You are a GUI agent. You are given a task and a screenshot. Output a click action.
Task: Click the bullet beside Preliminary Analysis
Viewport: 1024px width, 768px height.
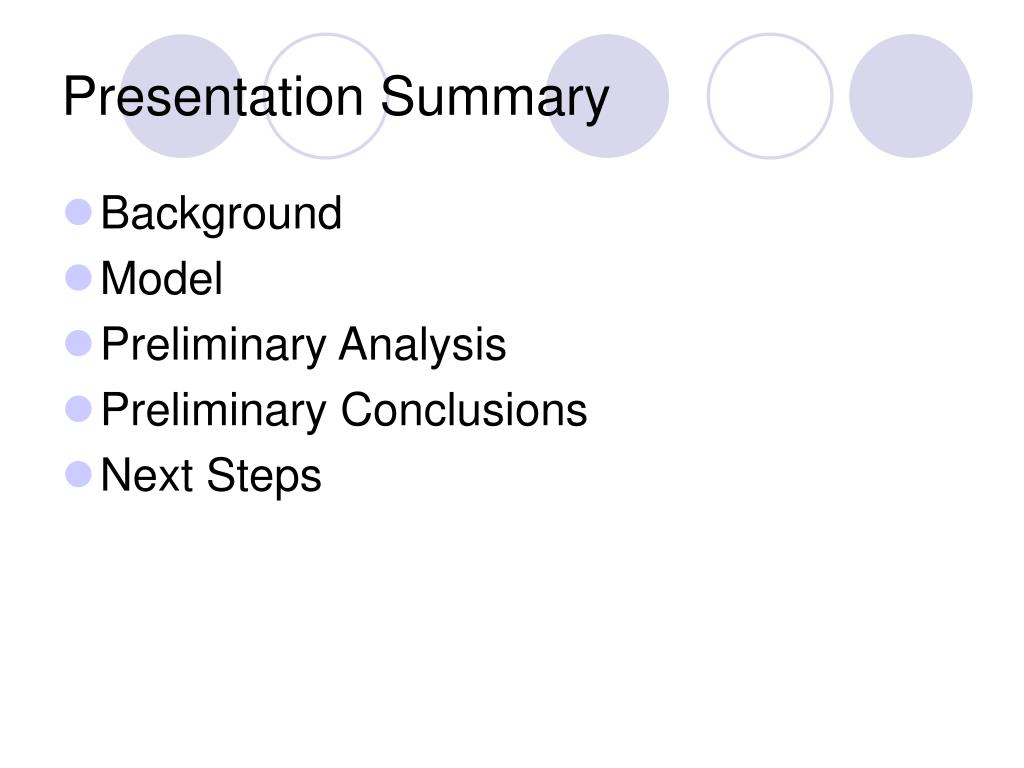click(x=78, y=344)
